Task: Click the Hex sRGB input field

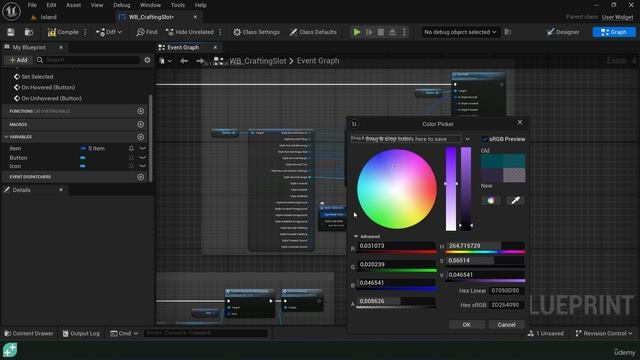Action: click(507, 305)
